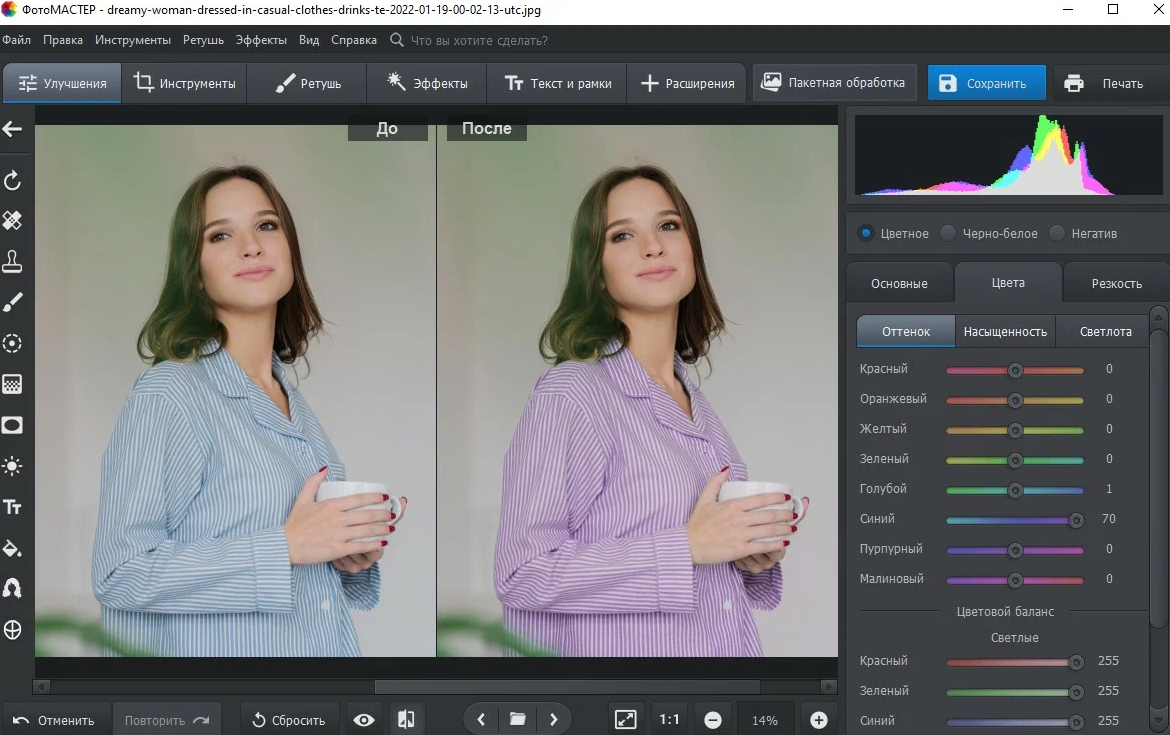1170x735 pixels.
Task: Open the Основные panel tab
Action: (x=899, y=284)
